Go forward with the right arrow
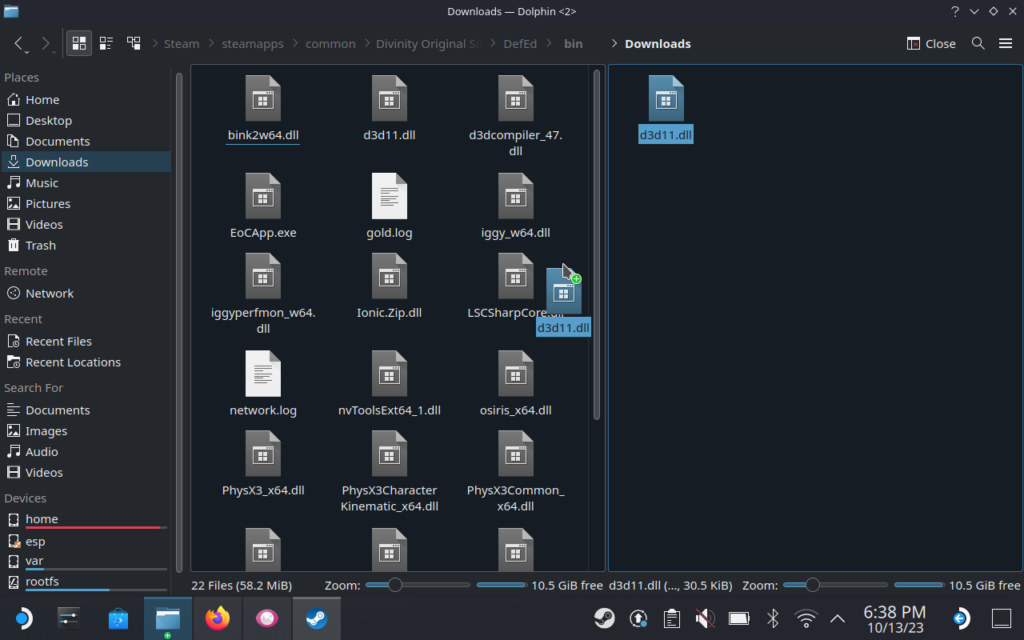Image resolution: width=1024 pixels, height=640 pixels. 46,44
